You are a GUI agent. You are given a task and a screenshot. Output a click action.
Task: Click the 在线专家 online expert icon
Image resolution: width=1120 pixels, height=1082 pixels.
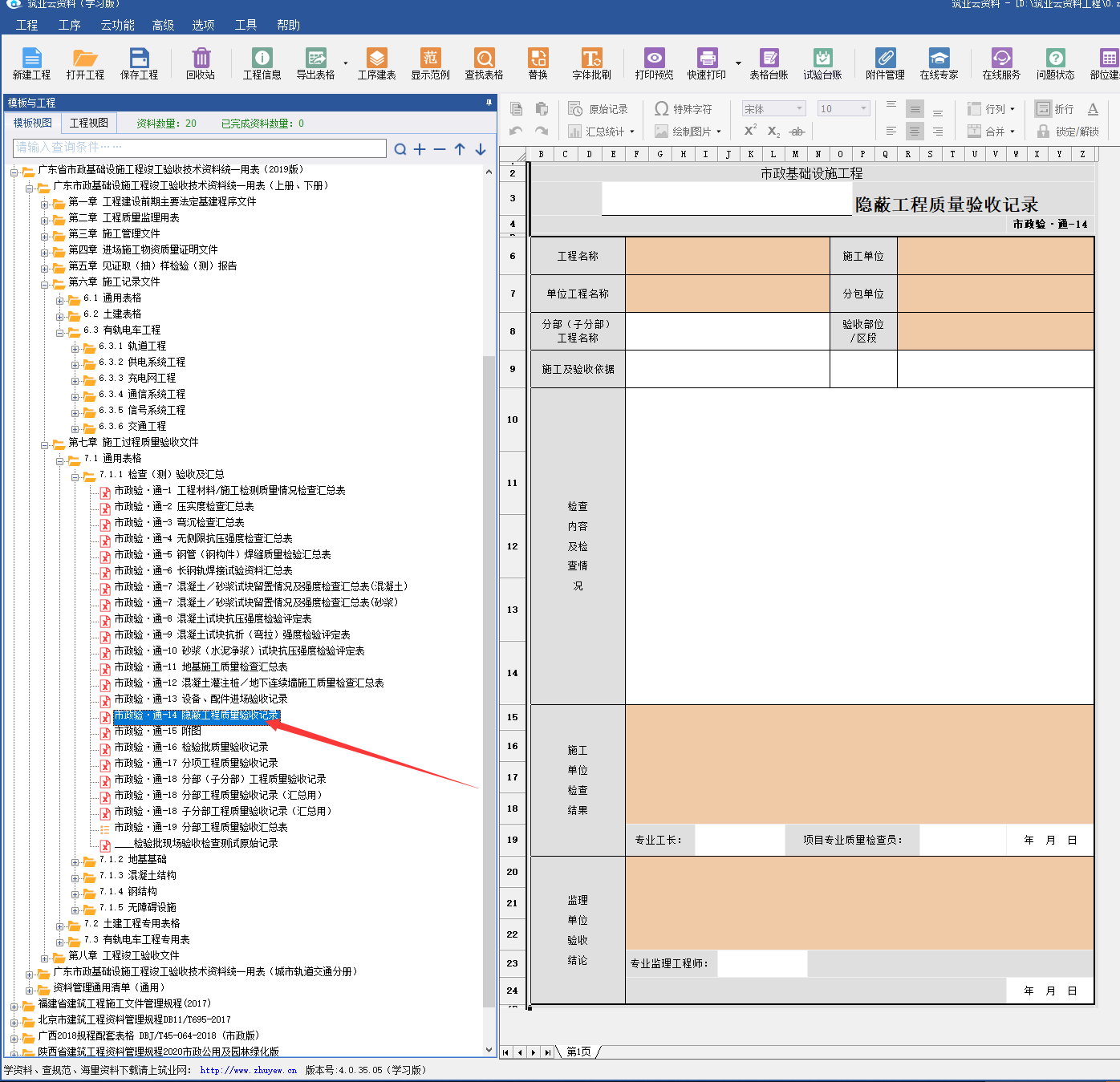tap(939, 63)
